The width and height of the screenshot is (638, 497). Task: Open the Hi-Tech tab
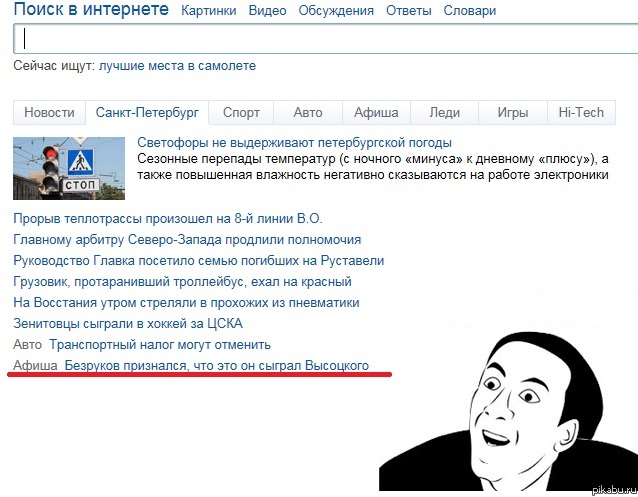point(581,112)
